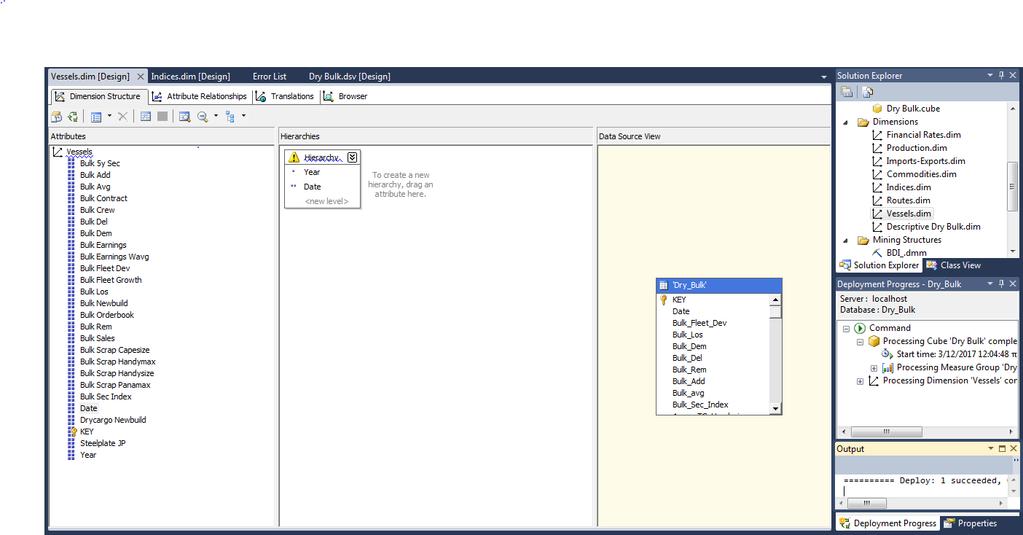Open the Zoom dropdown arrow

[216, 116]
